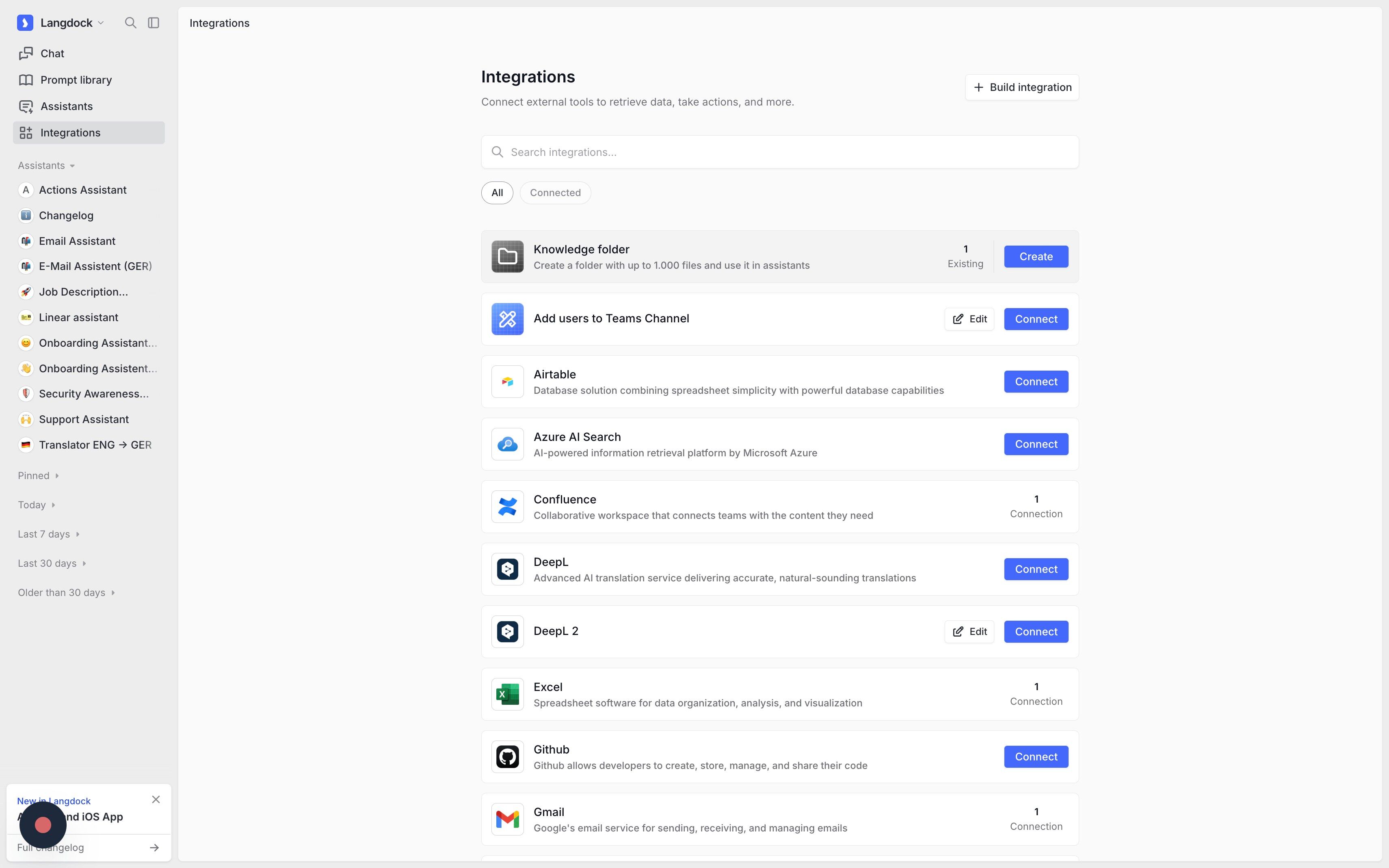1389x868 pixels.
Task: Click the Github logo icon
Action: 507,757
